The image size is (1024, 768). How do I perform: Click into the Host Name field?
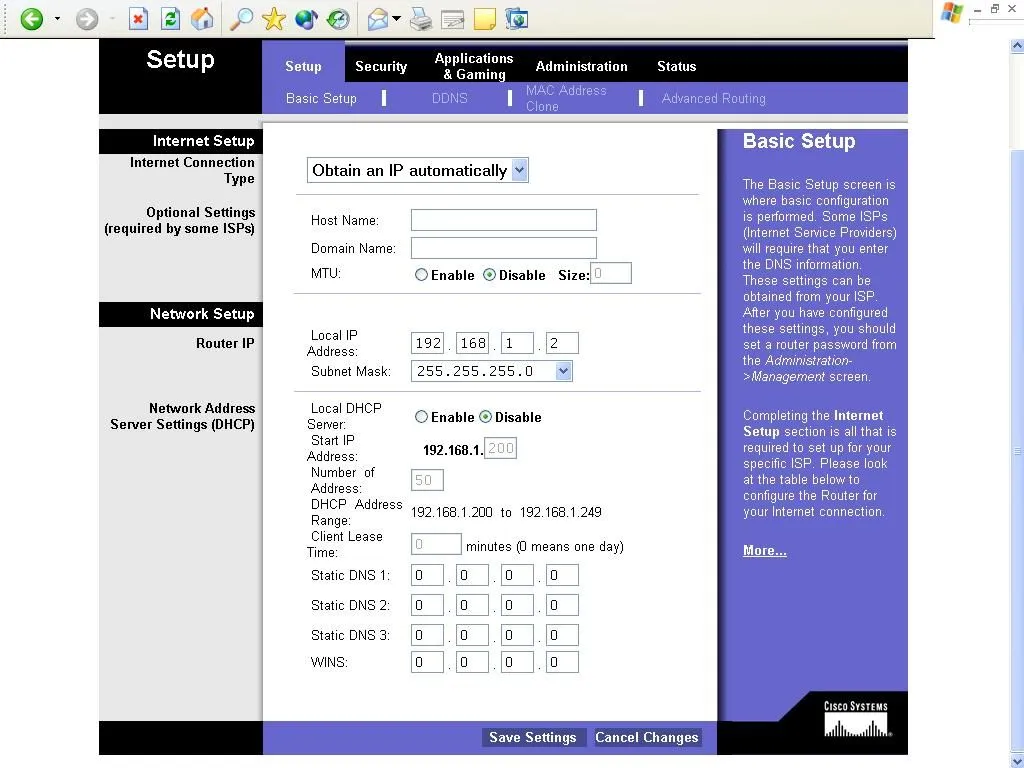[x=503, y=220]
